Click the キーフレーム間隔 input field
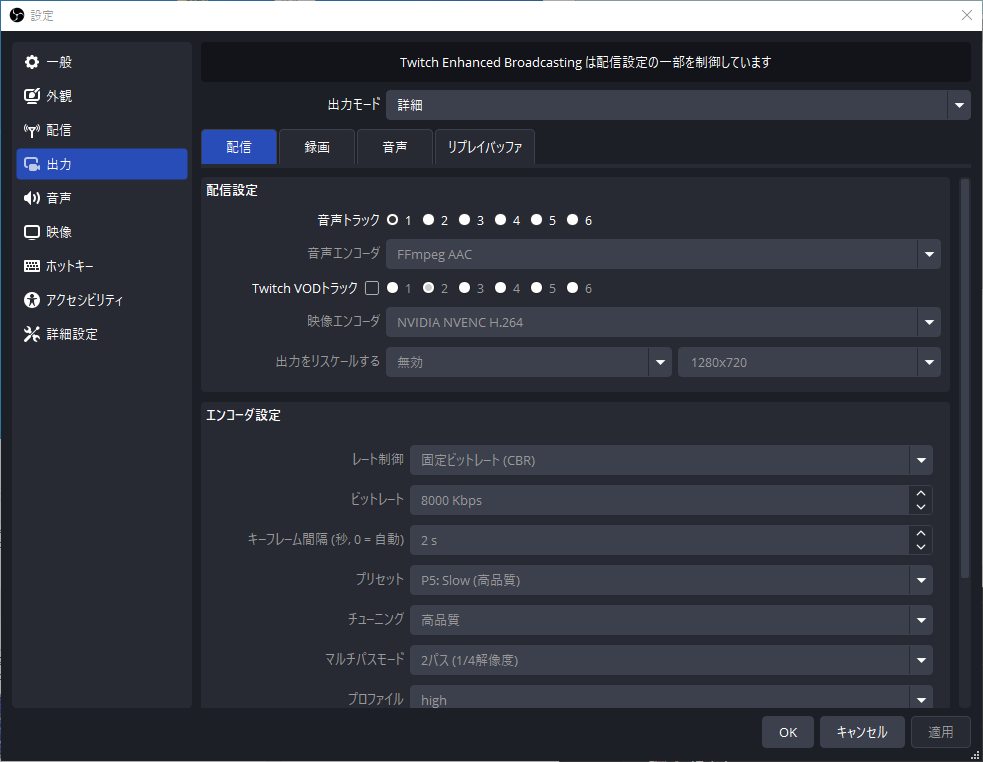 (x=658, y=540)
